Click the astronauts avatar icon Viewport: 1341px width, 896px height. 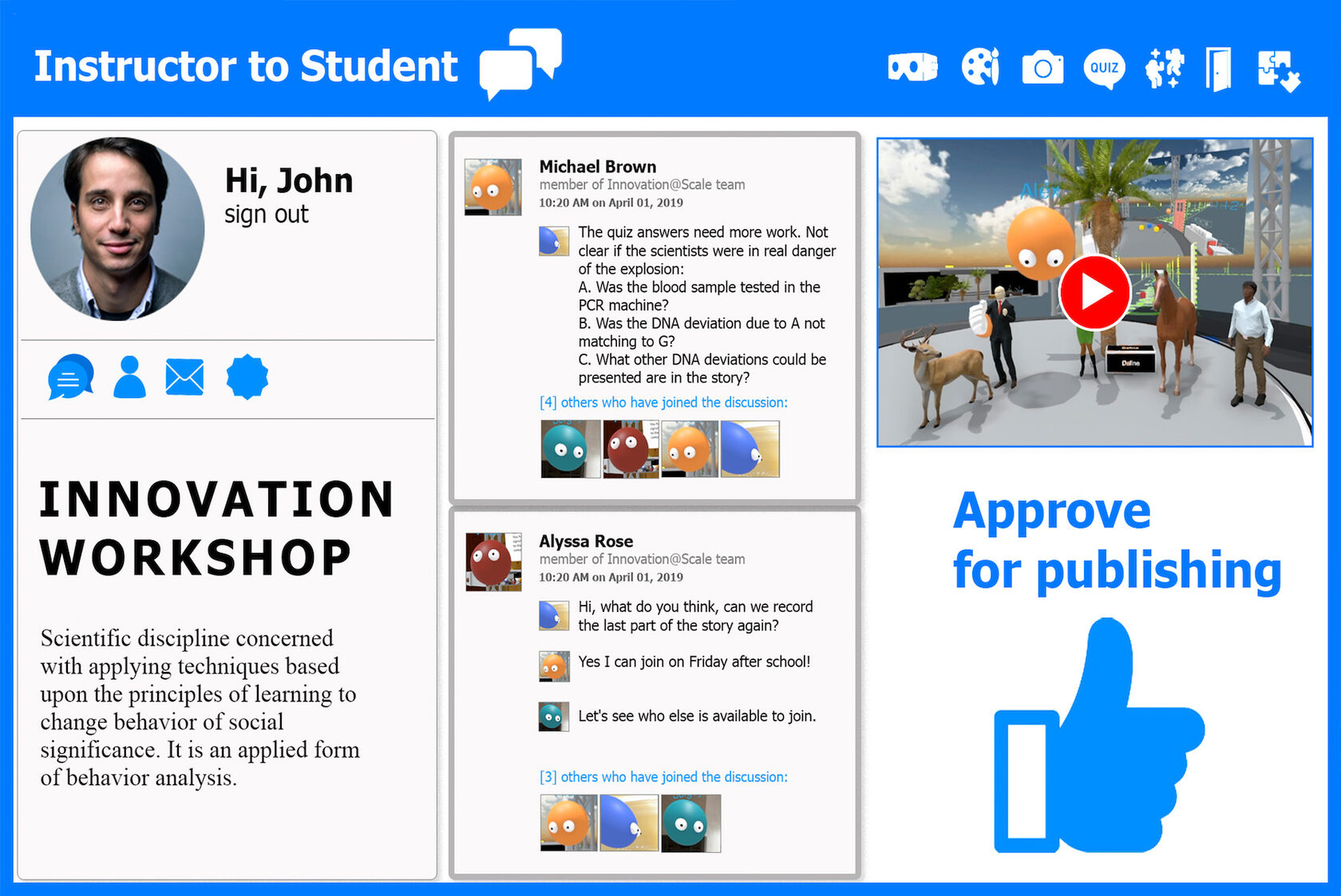pos(1164,68)
